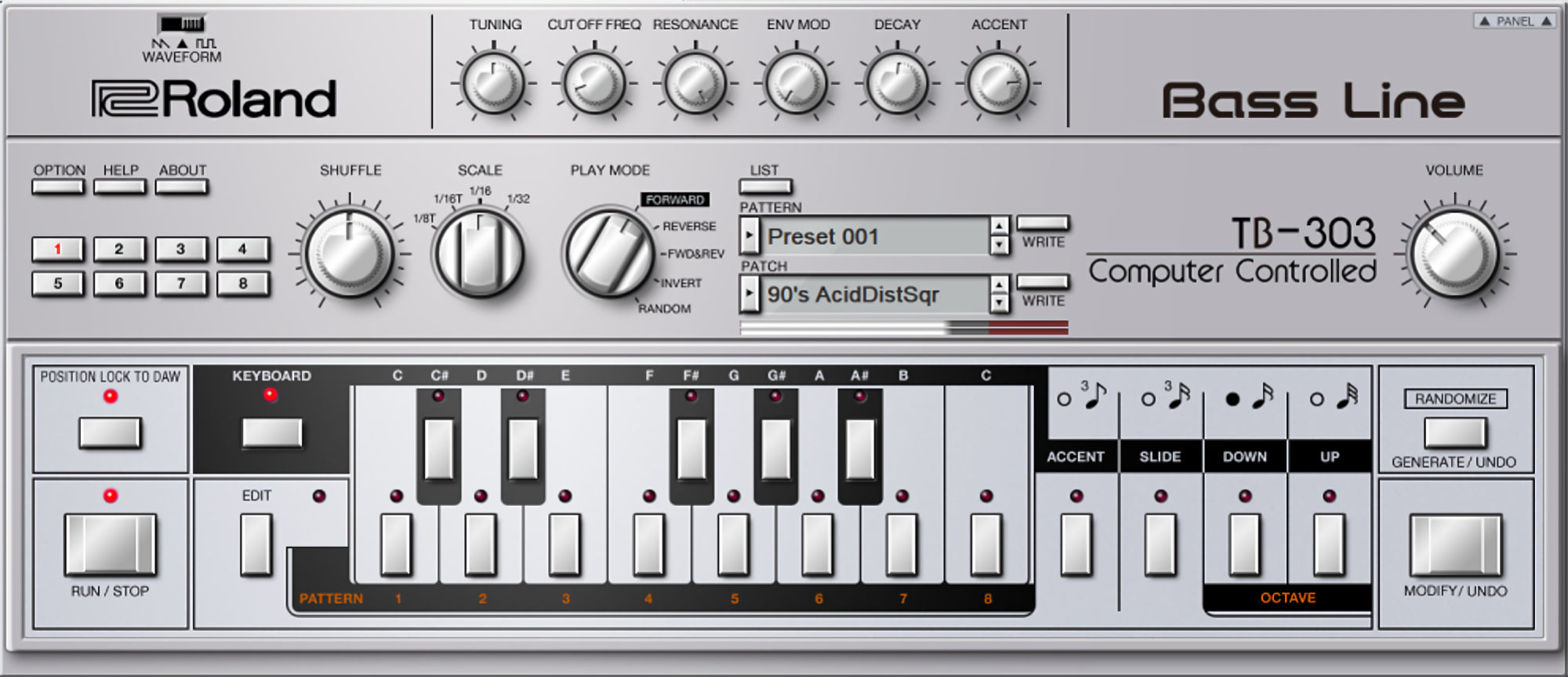Toggle Position Lock to DAW button

point(110,432)
